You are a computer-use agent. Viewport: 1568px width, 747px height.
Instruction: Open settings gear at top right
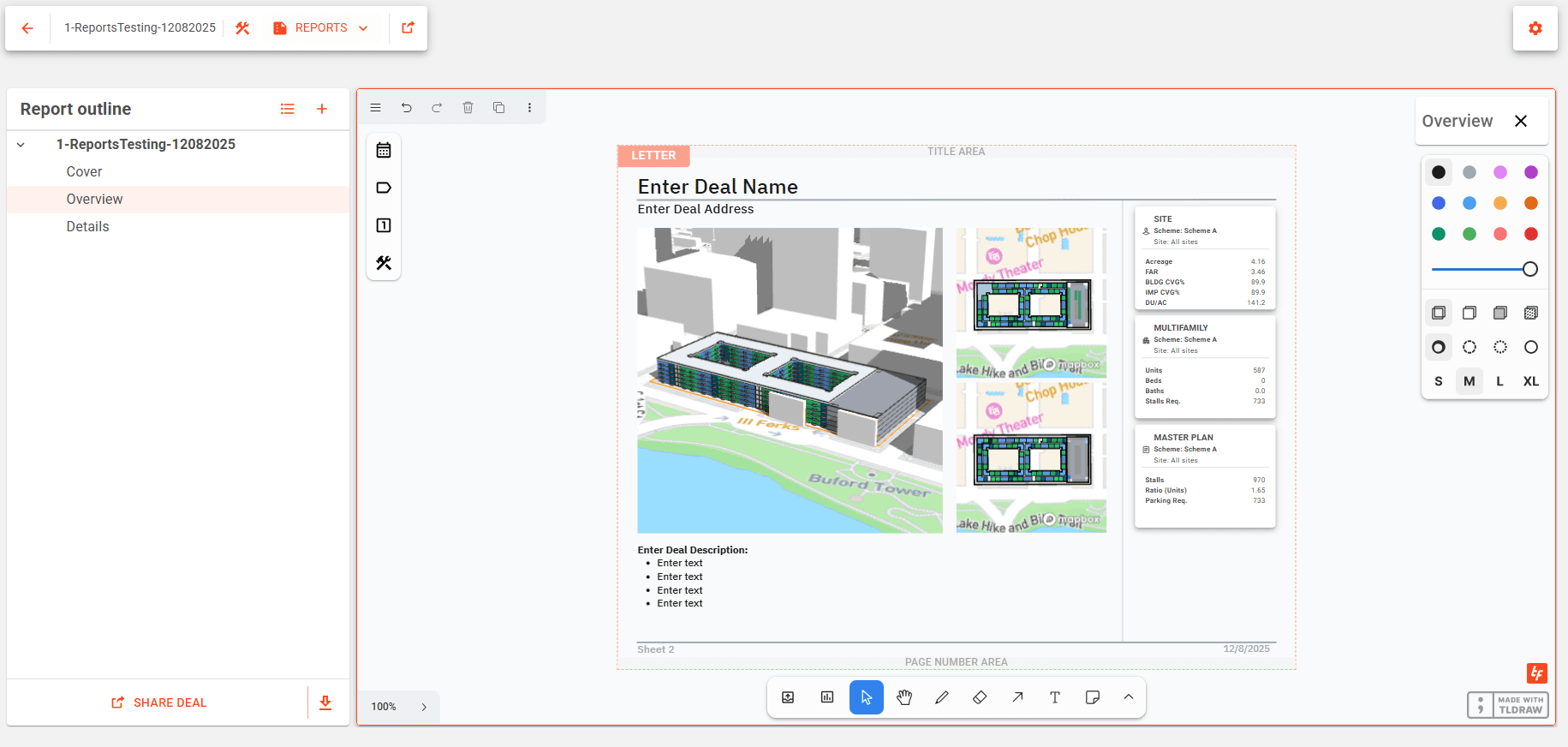pyautogui.click(x=1535, y=28)
